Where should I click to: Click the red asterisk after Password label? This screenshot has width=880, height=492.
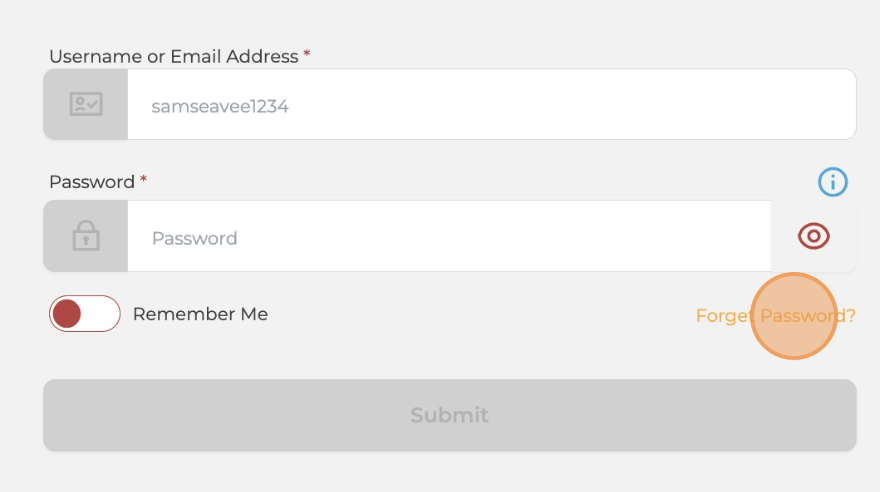click(x=143, y=180)
